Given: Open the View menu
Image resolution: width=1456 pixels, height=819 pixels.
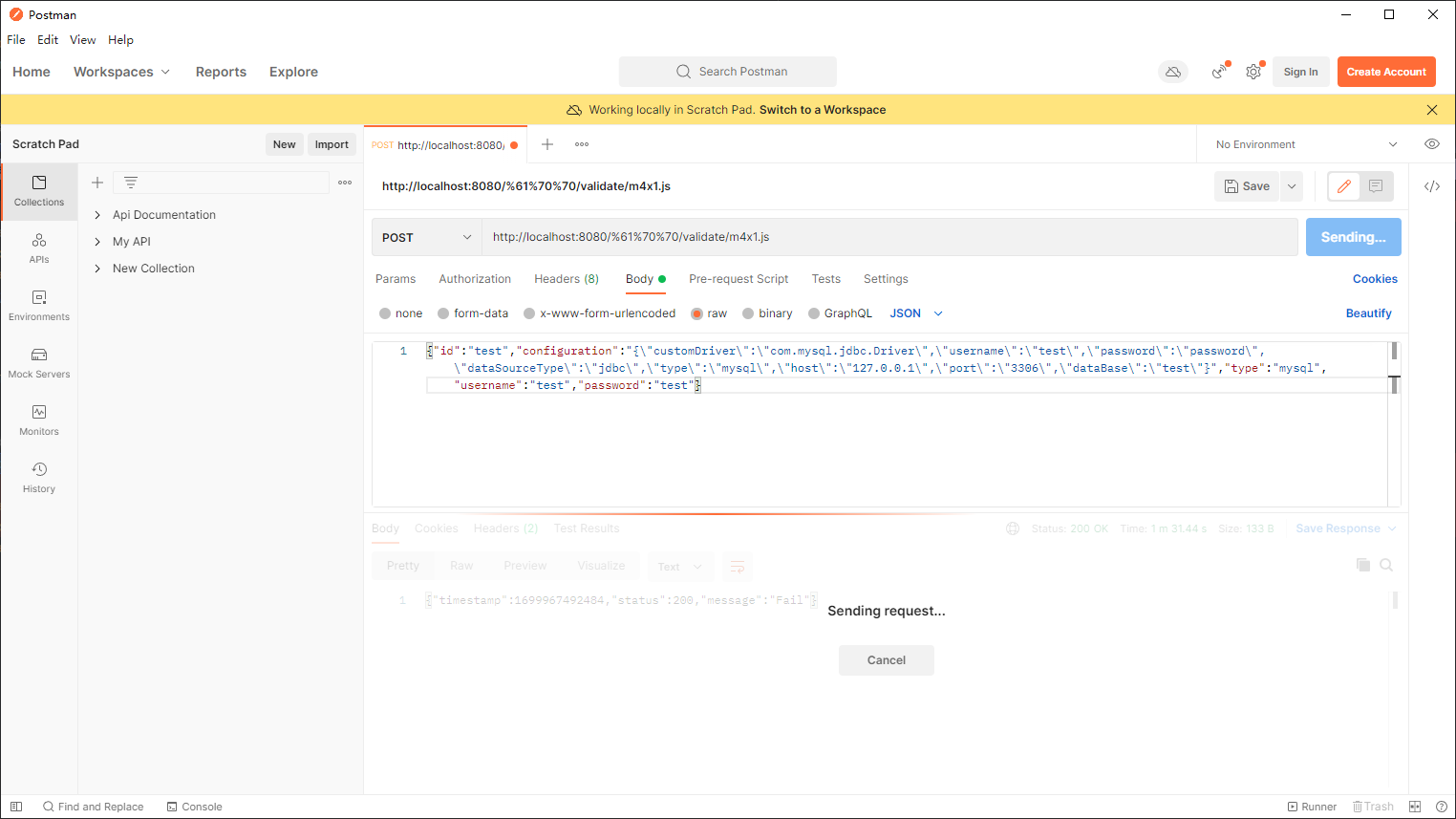Looking at the screenshot, I should pos(83,40).
